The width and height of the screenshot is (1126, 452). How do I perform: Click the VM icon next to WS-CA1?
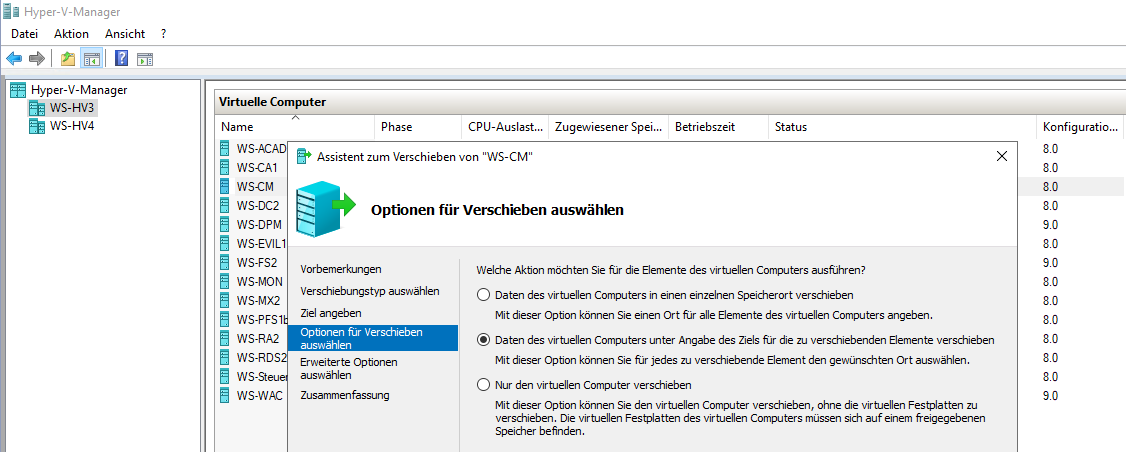225,167
